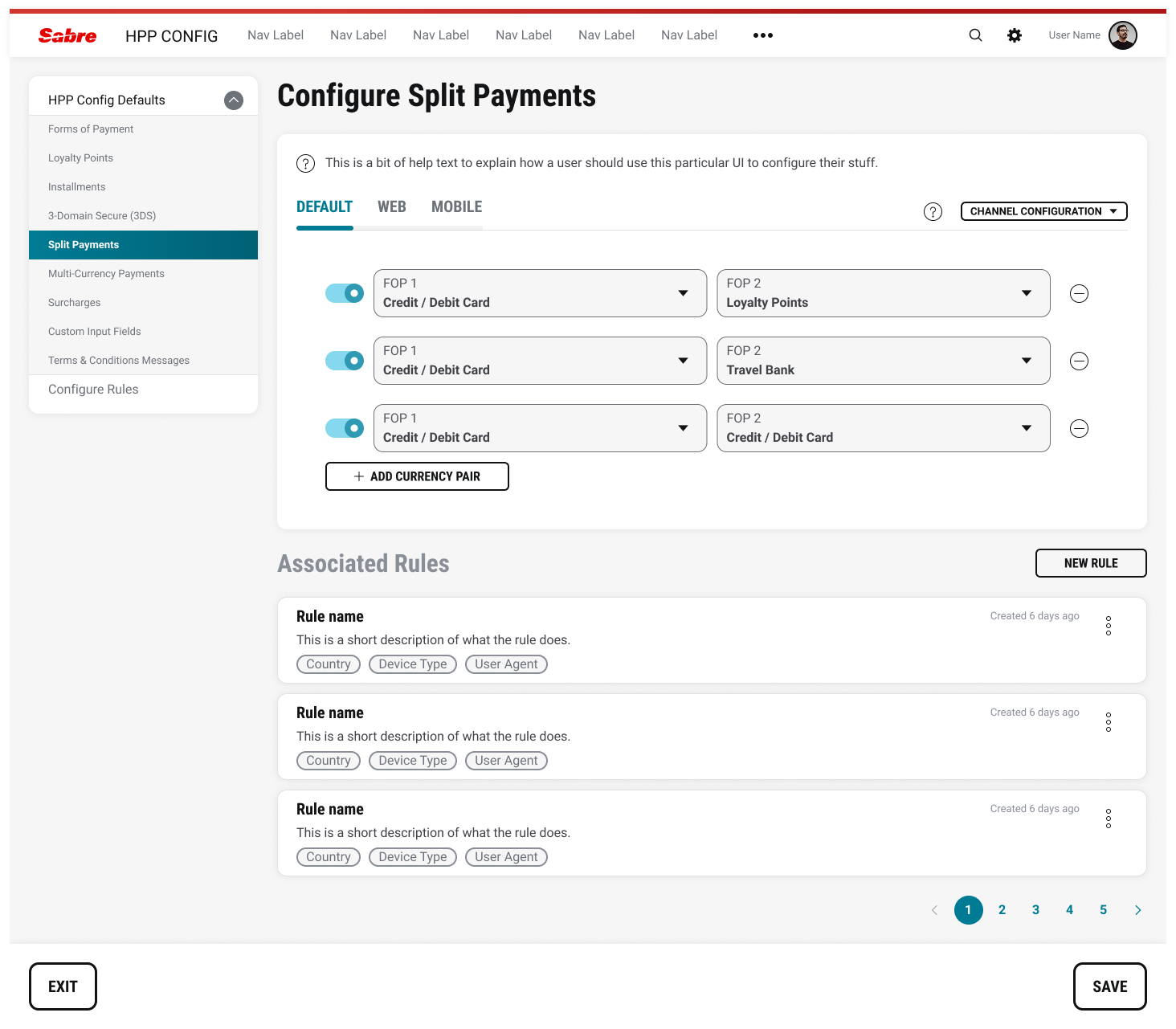Viewport: 1176px width, 1029px height.
Task: Click the last Nav Label in header
Action: (689, 35)
